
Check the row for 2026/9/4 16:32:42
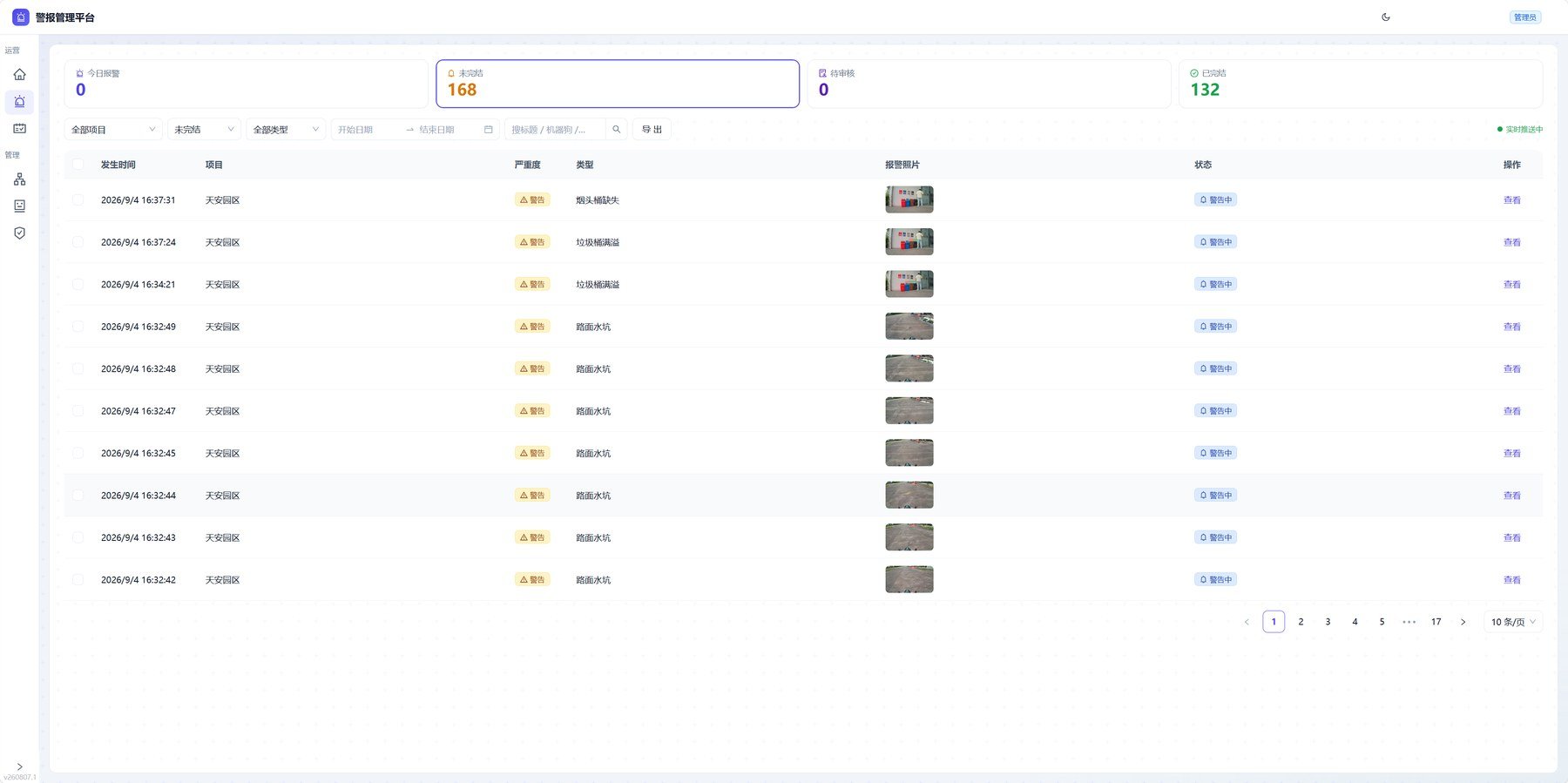coord(78,580)
